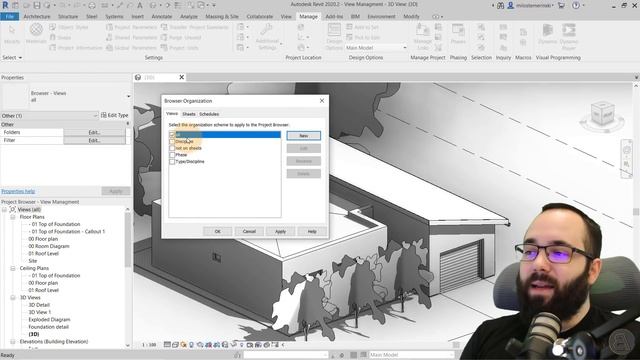640x360 pixels.
Task: Select the Modify arrow tool
Action: point(12,30)
